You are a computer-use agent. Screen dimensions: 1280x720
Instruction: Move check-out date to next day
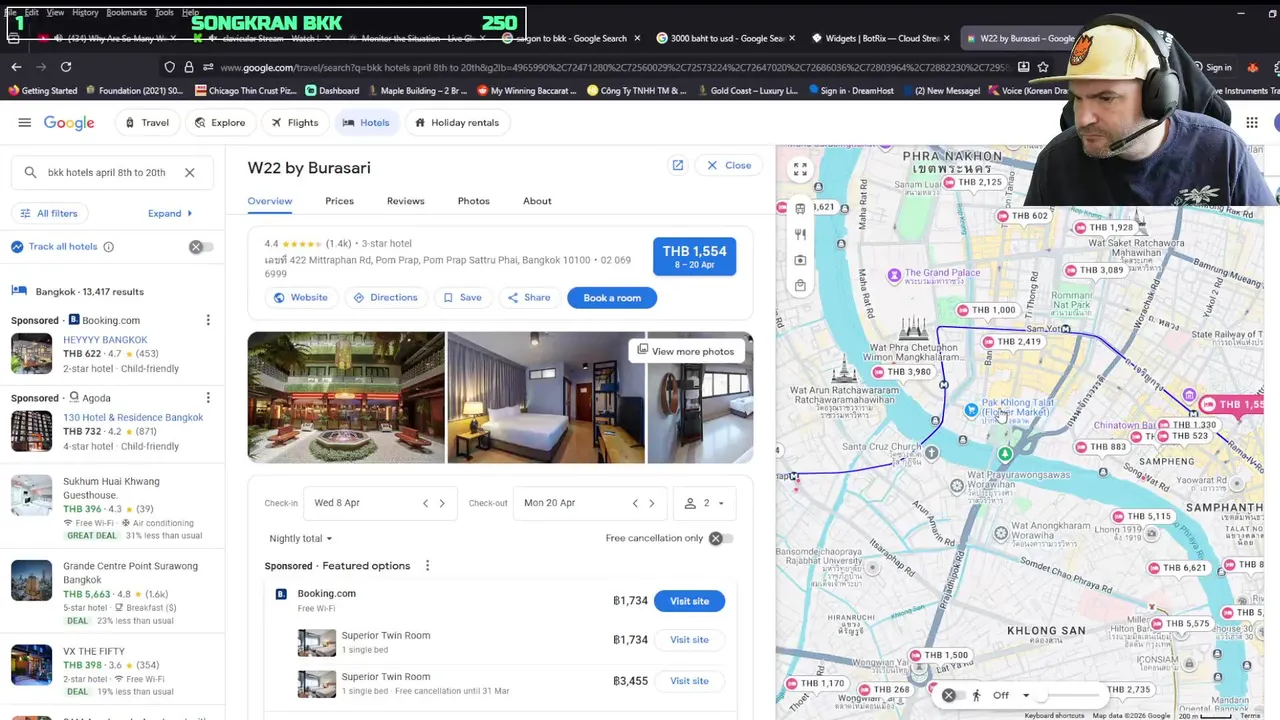click(x=652, y=503)
